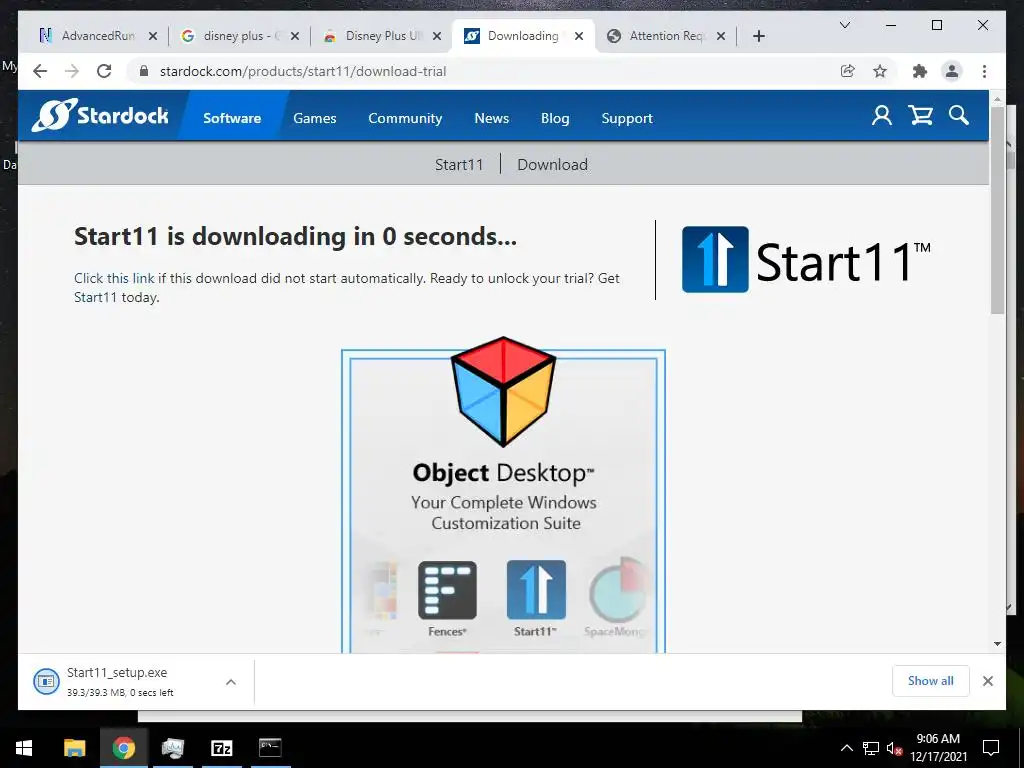The width and height of the screenshot is (1024, 768).
Task: Open the Games menu
Action: [x=315, y=118]
